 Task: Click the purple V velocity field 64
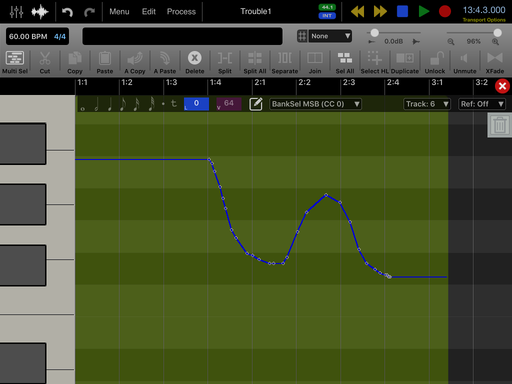coord(229,104)
